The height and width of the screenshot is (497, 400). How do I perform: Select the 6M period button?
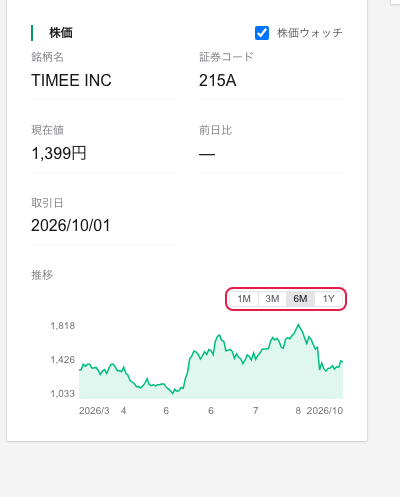(300, 299)
